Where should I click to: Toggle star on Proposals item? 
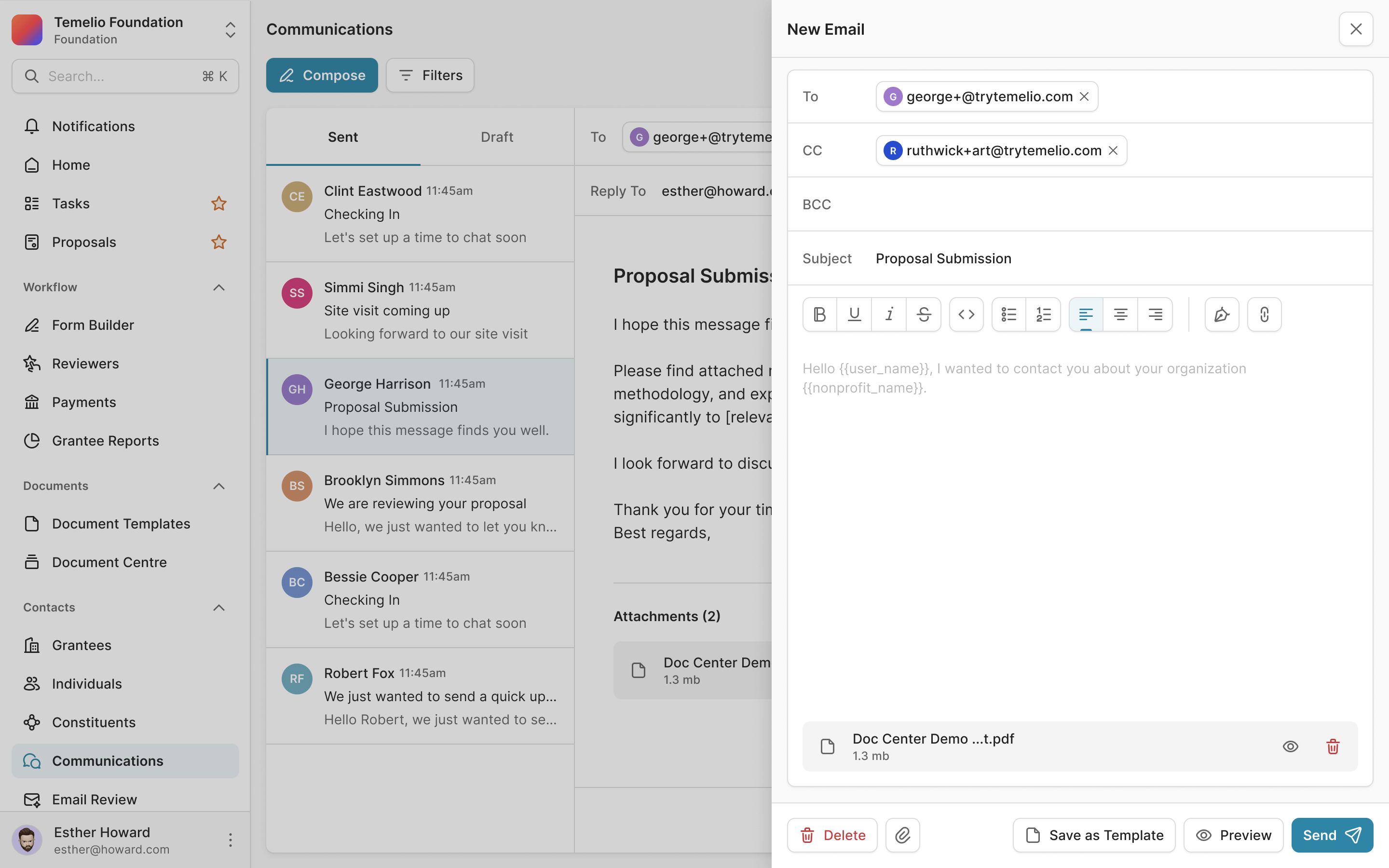[x=218, y=242]
